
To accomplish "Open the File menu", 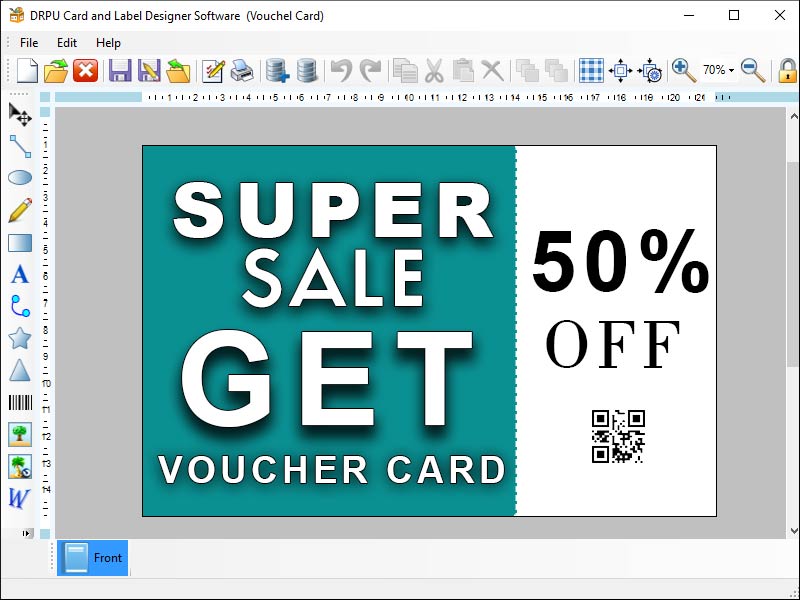I will (27, 43).
